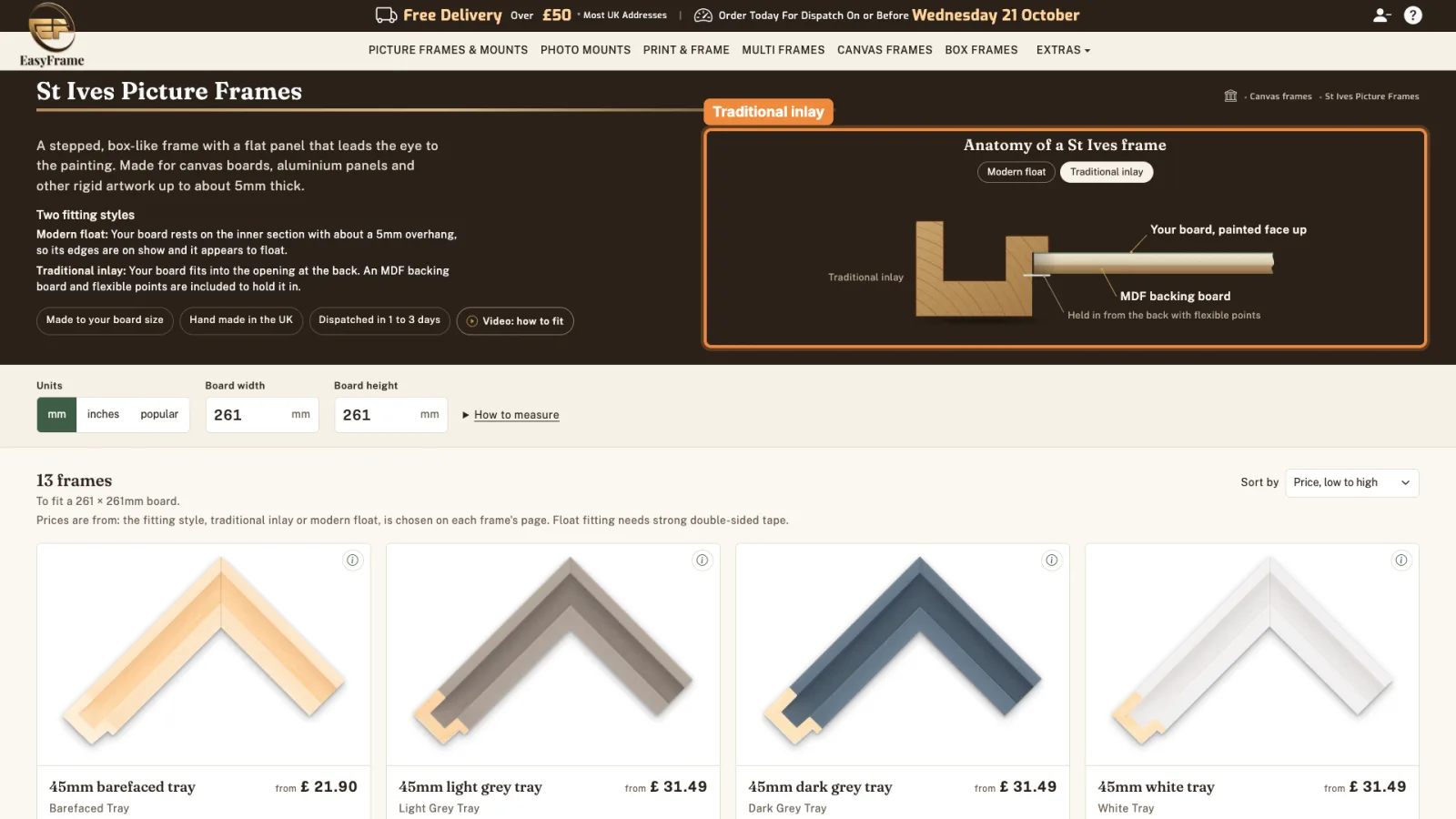This screenshot has height=819, width=1456.
Task: Click the home icon in the breadcrumb
Action: pyautogui.click(x=1230, y=96)
